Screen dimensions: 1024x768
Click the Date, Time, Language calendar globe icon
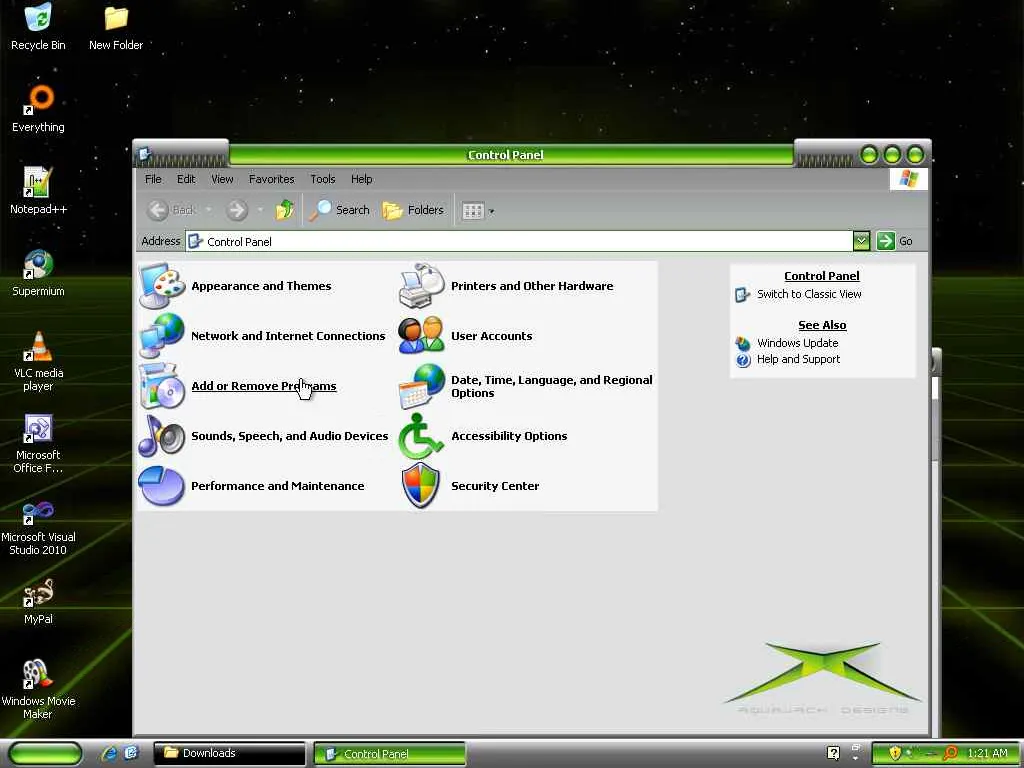421,386
